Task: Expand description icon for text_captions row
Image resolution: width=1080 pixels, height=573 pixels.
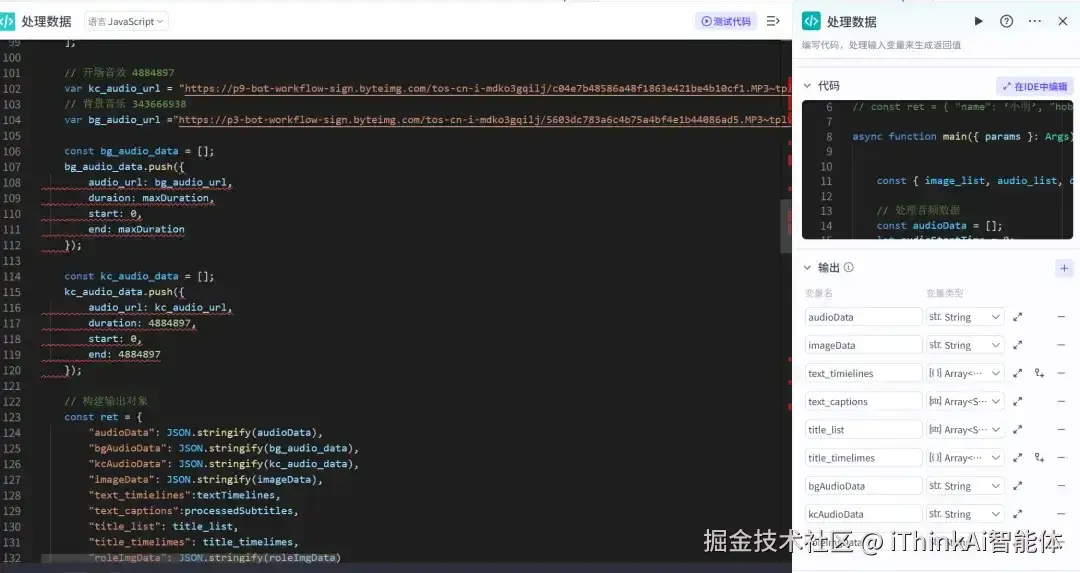Action: [x=1017, y=402]
